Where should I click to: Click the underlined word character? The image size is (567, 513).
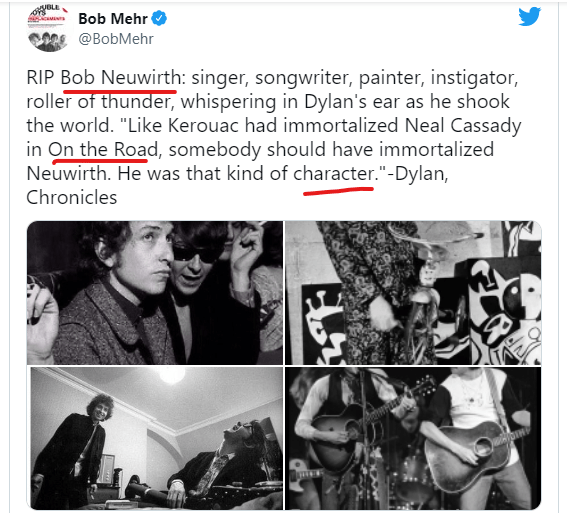coord(334,174)
